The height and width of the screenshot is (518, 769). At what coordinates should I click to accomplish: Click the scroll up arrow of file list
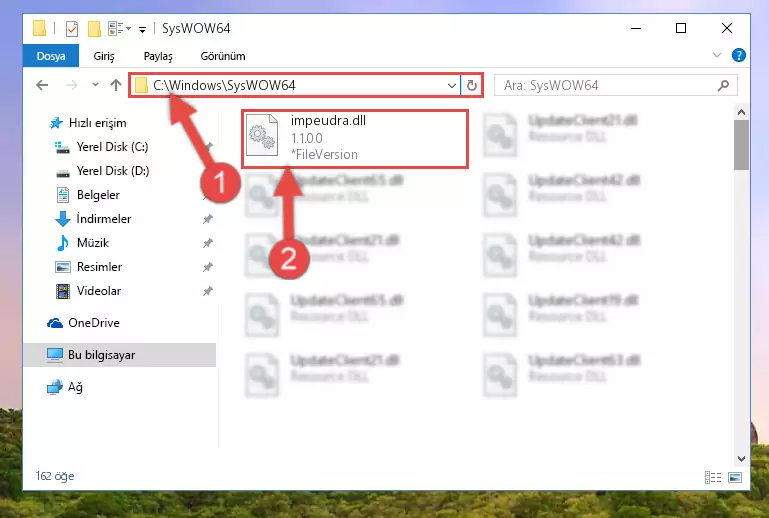(x=741, y=112)
